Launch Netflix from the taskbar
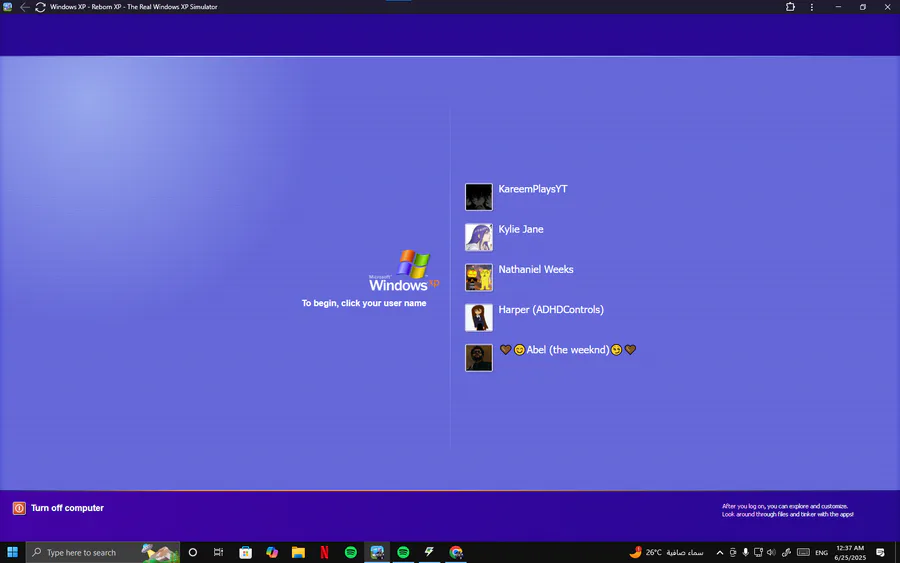 click(x=324, y=552)
